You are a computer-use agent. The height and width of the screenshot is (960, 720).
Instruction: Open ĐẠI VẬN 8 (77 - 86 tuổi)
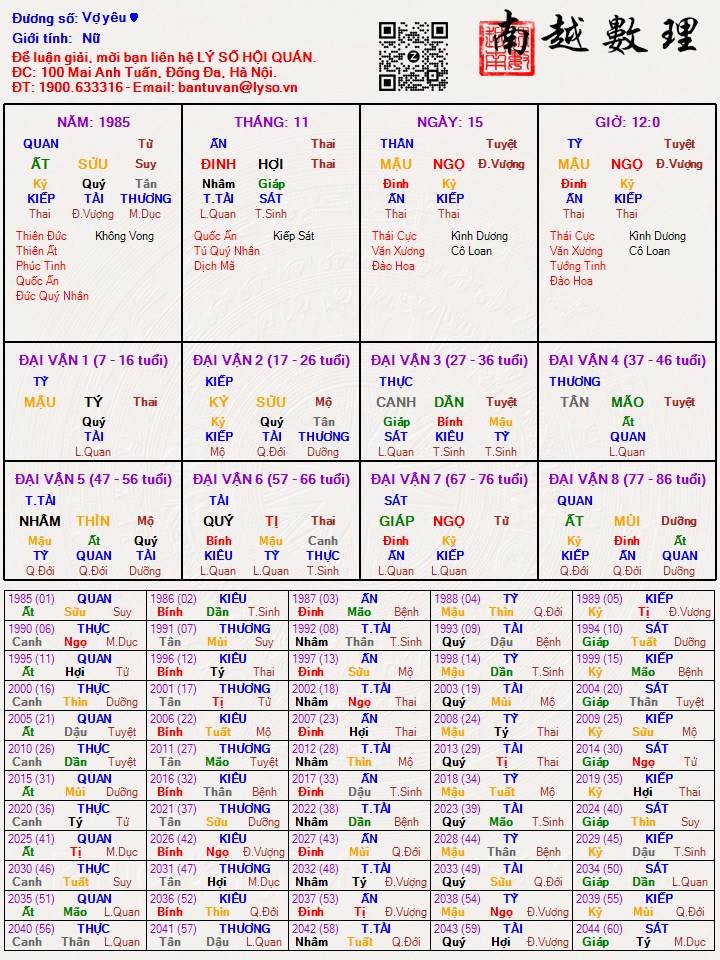click(x=627, y=479)
